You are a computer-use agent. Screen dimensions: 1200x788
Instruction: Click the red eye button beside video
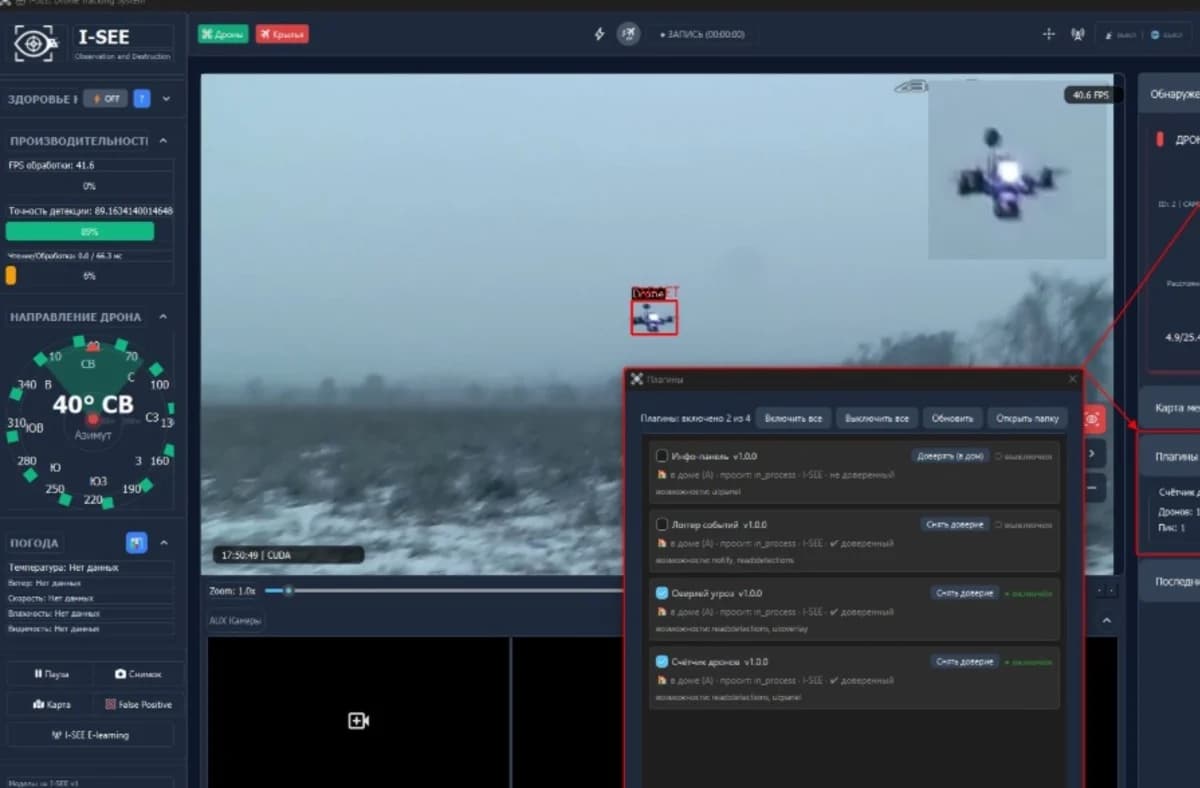[x=1093, y=419]
